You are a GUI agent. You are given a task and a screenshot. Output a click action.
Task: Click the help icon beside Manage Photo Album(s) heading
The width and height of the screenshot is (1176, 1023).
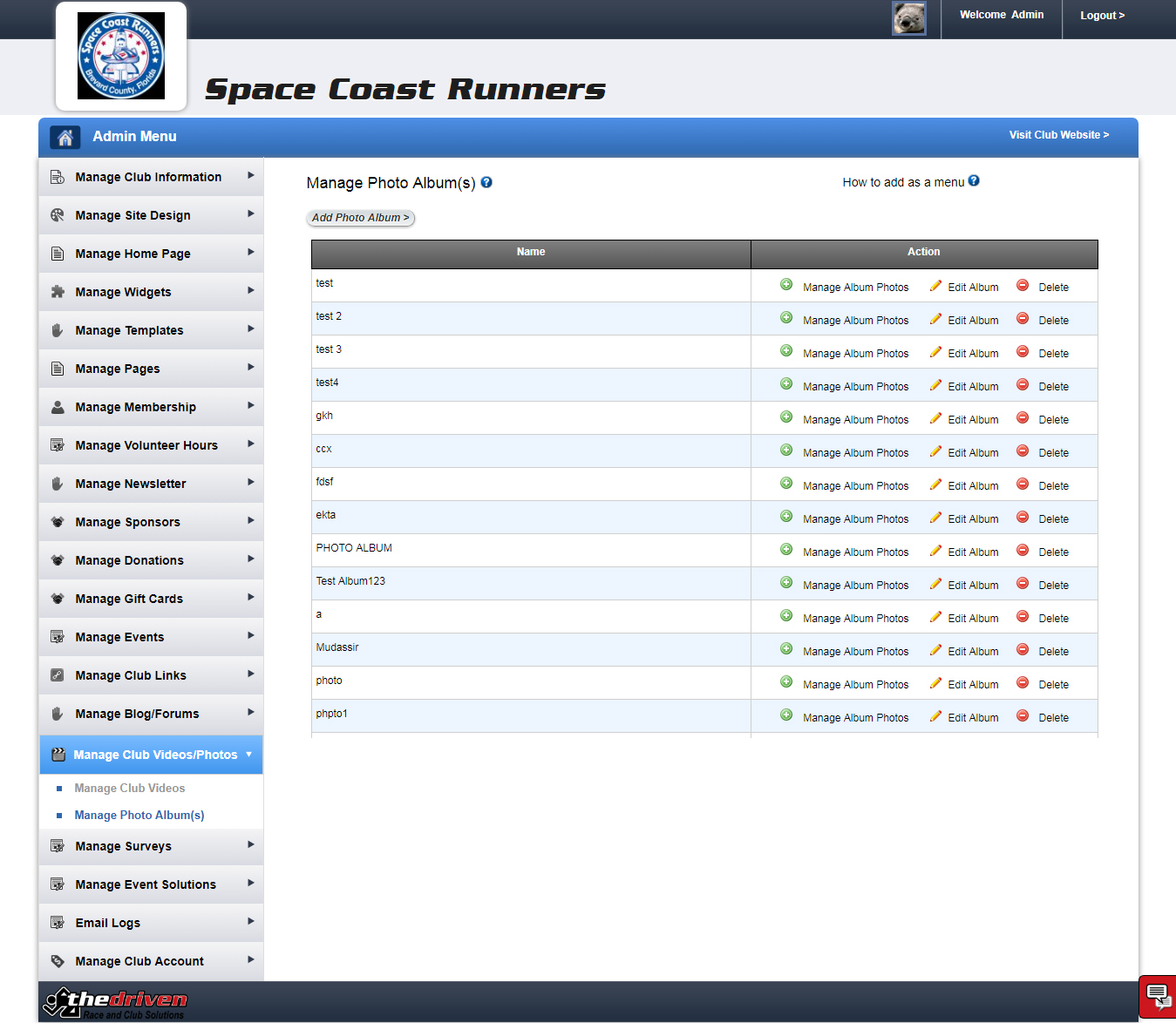(x=486, y=182)
